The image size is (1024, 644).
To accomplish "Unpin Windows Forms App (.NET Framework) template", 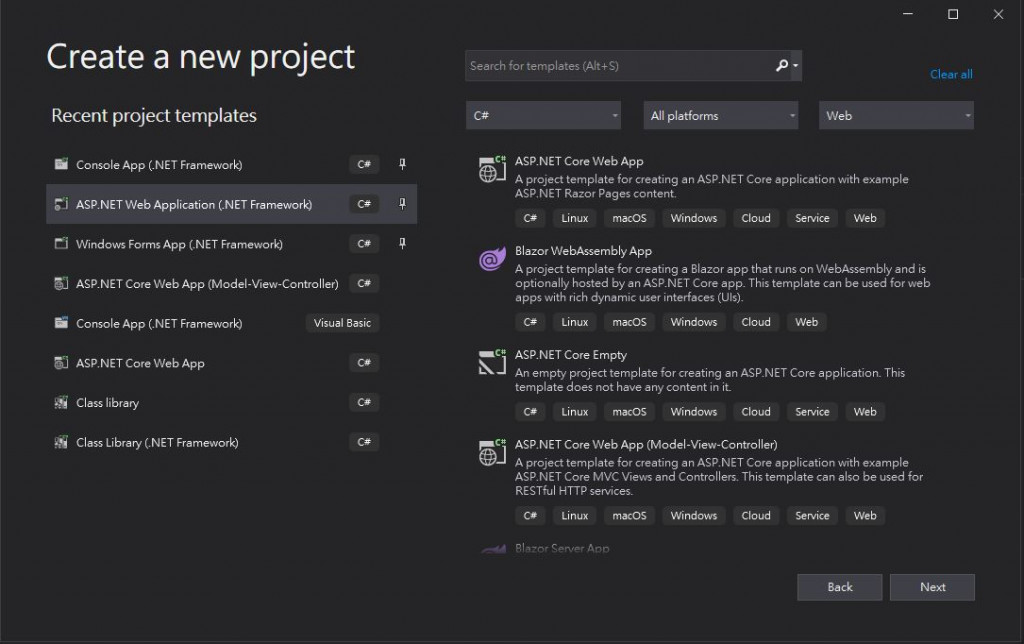I will click(403, 244).
